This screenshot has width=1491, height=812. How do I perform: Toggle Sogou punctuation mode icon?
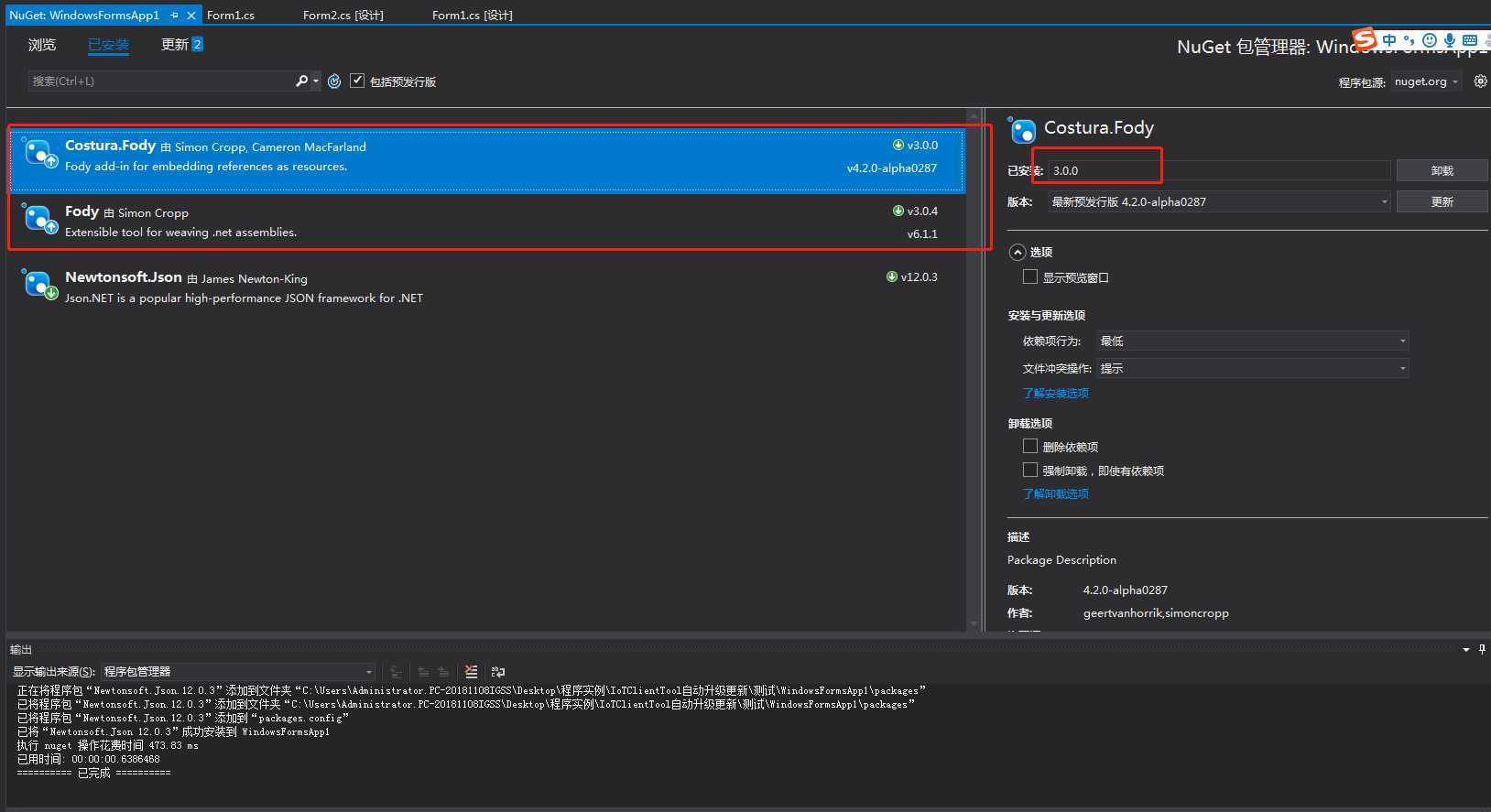coord(1409,40)
